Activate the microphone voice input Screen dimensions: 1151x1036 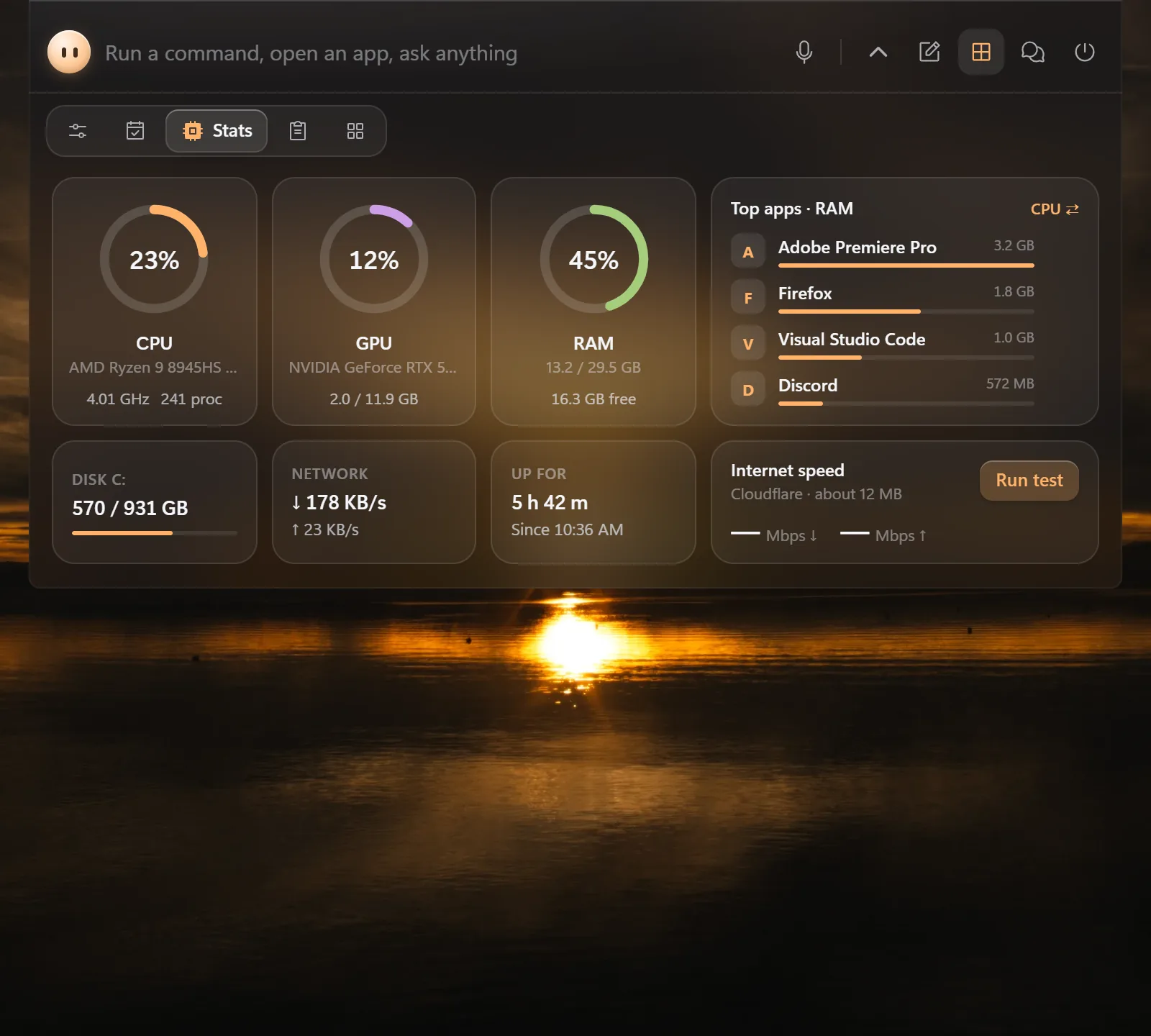(804, 52)
